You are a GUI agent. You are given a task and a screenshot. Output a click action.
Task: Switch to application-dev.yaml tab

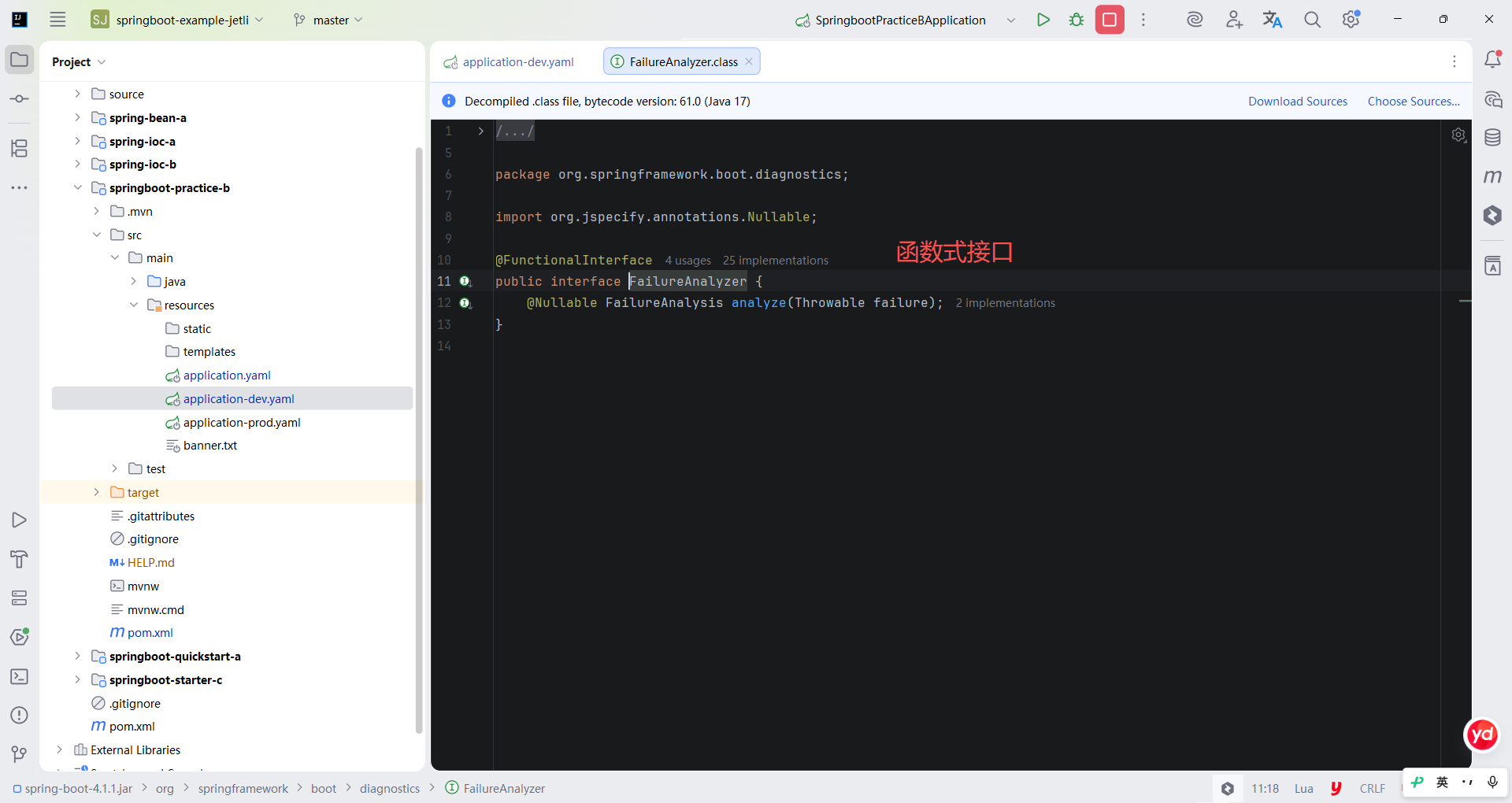(510, 62)
